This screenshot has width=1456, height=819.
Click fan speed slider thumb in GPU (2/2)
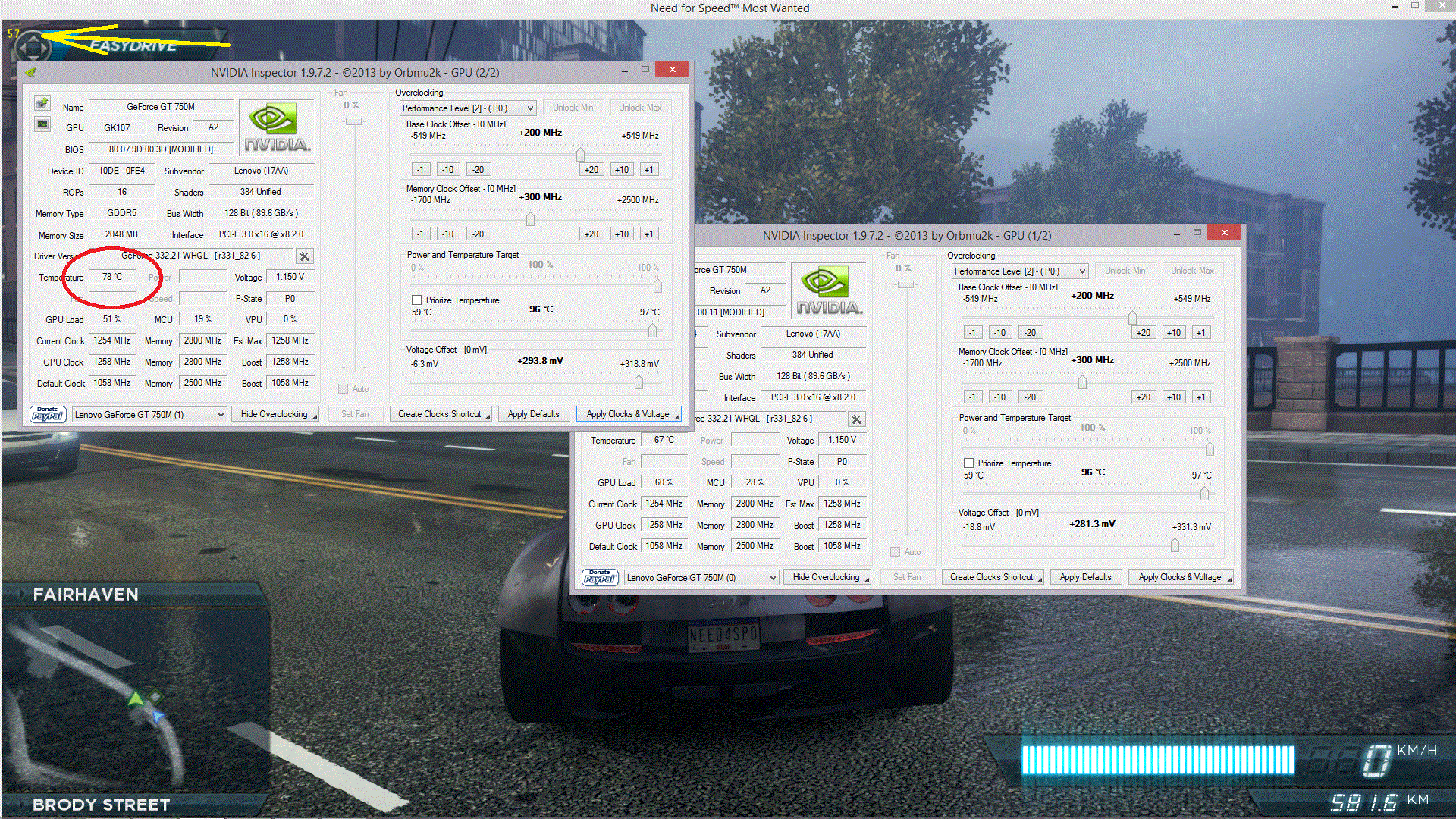(x=353, y=121)
